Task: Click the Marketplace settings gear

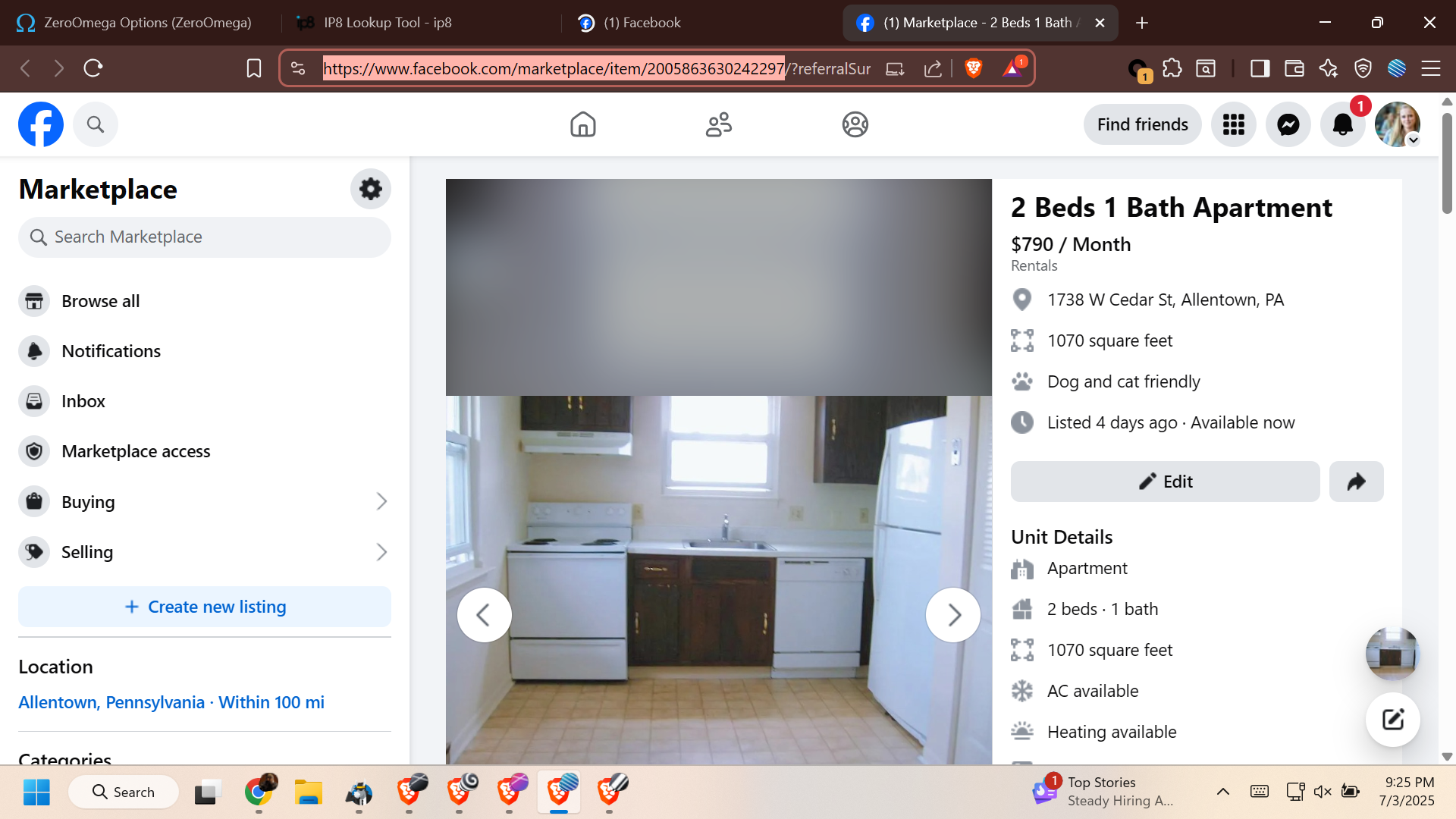Action: point(370,189)
